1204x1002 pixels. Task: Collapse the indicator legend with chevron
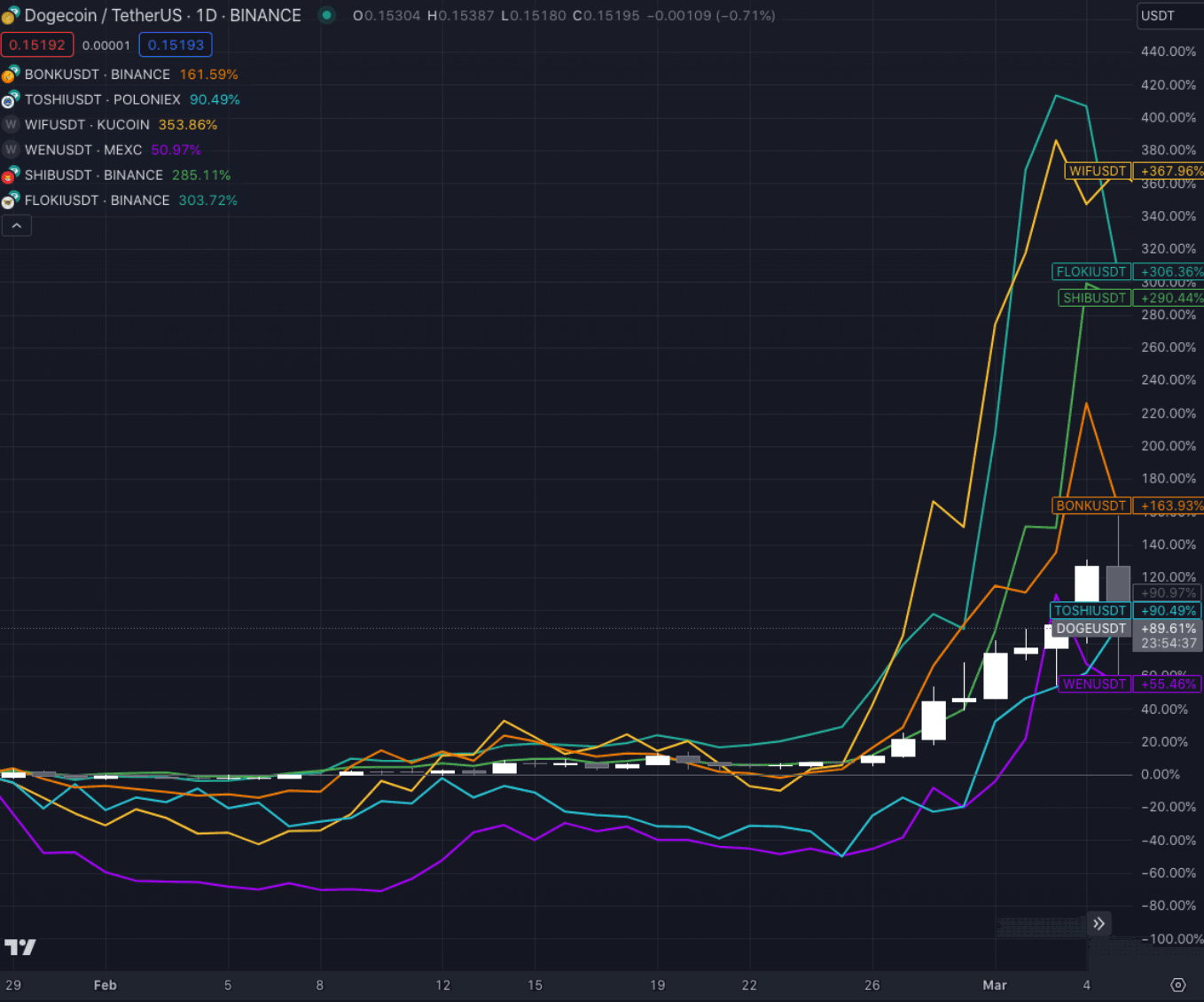tap(17, 226)
